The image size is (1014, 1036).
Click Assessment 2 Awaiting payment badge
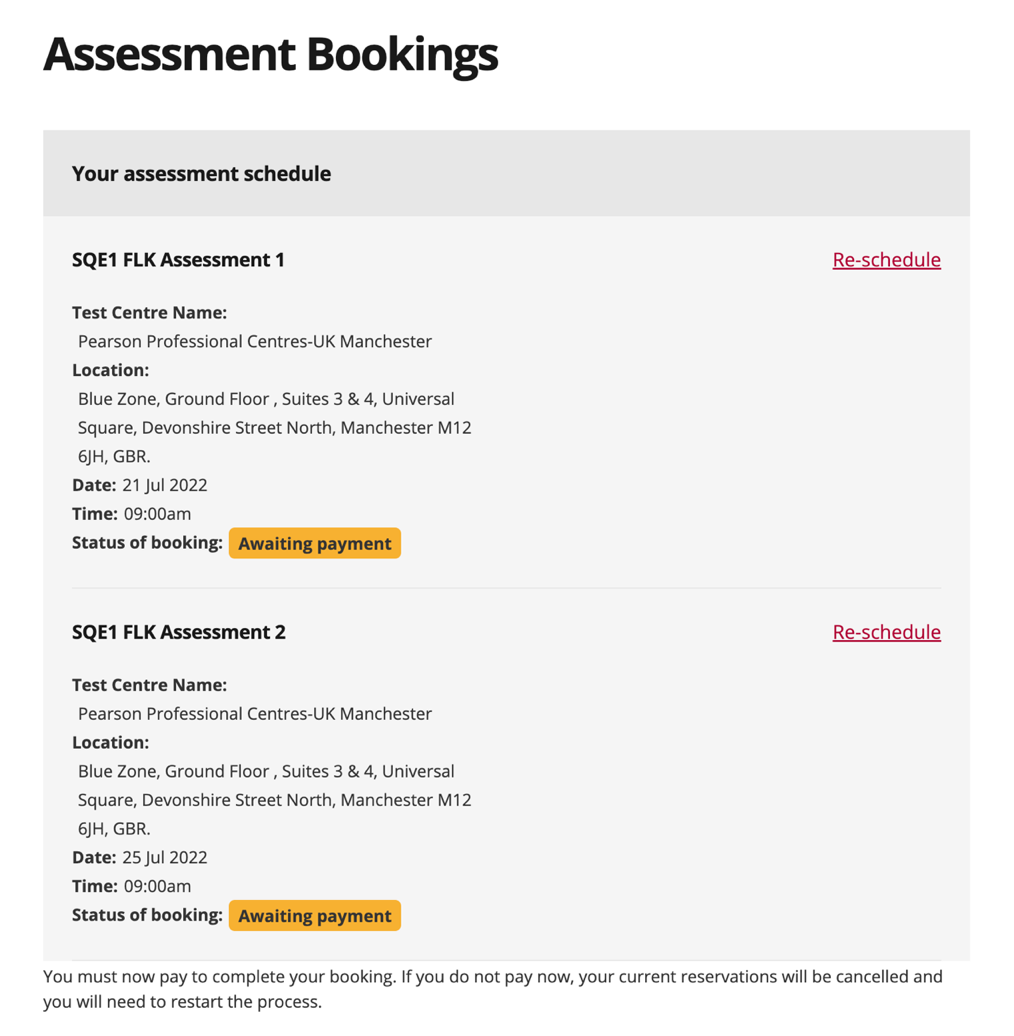[x=314, y=916]
